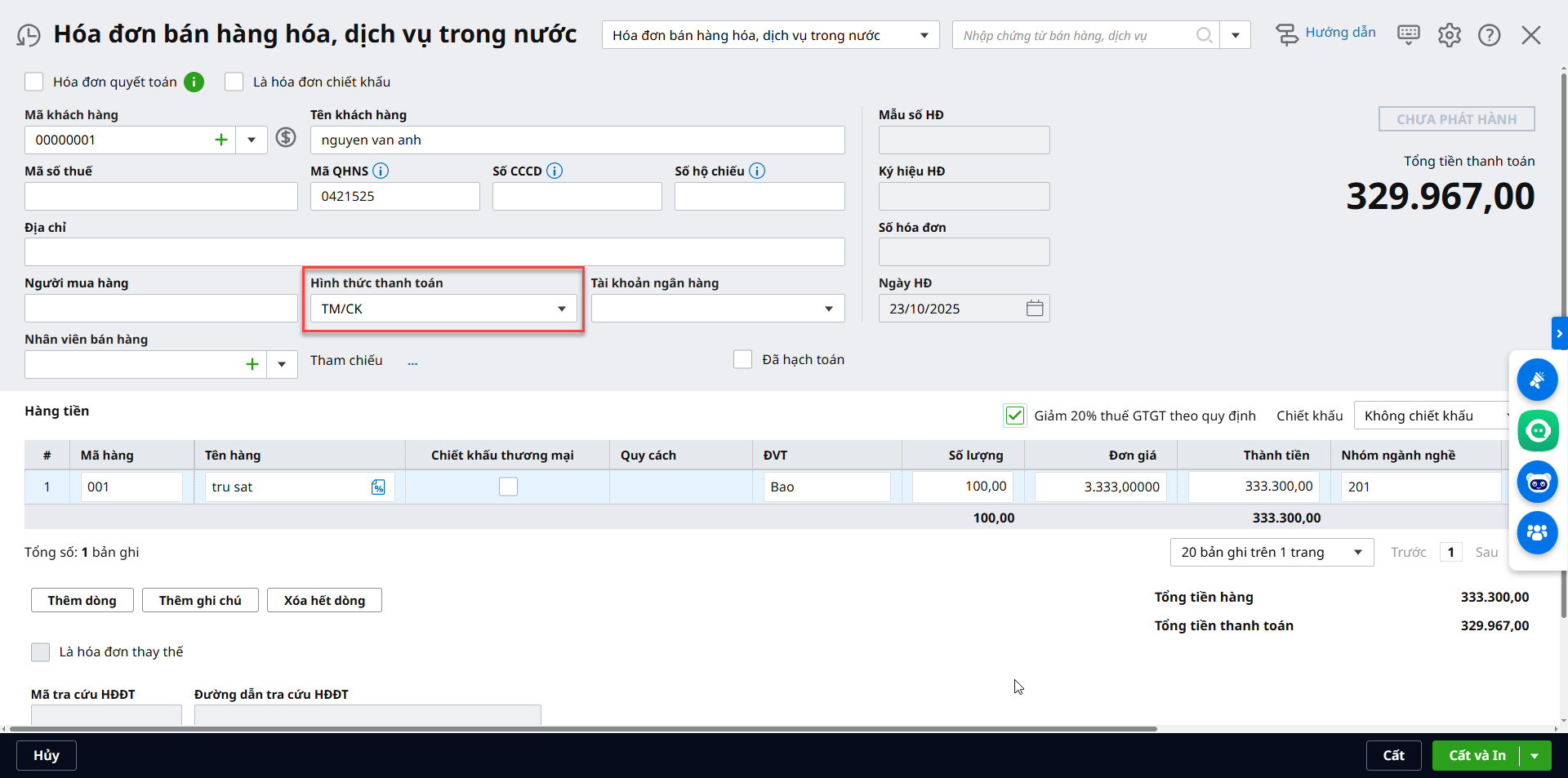This screenshot has width=1568, height=778.
Task: Open the keyboard shortcuts icon
Action: point(1408,34)
